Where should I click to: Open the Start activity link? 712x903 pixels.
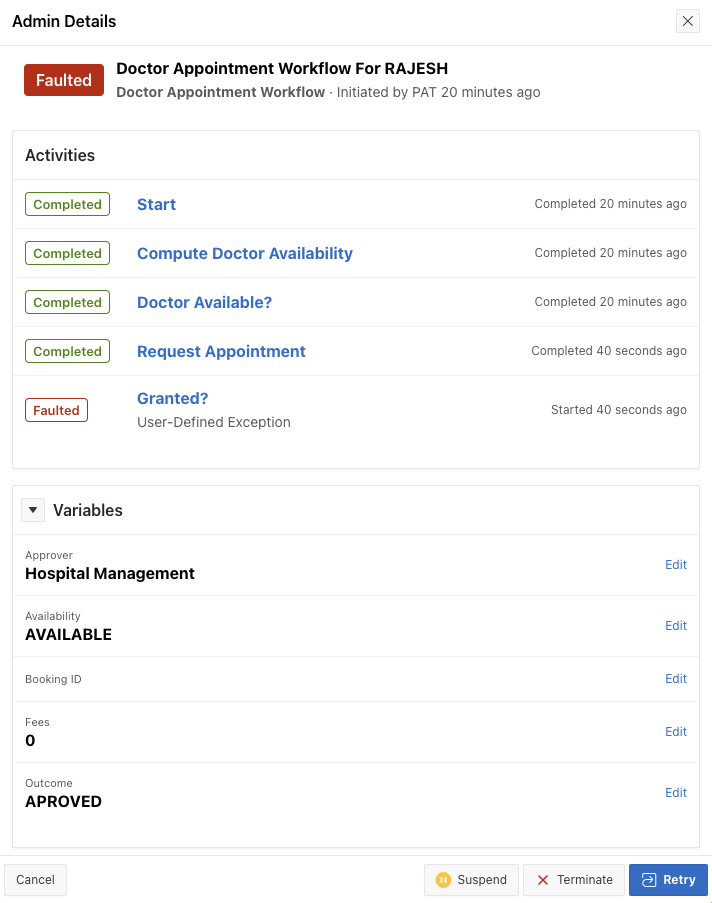pos(156,204)
